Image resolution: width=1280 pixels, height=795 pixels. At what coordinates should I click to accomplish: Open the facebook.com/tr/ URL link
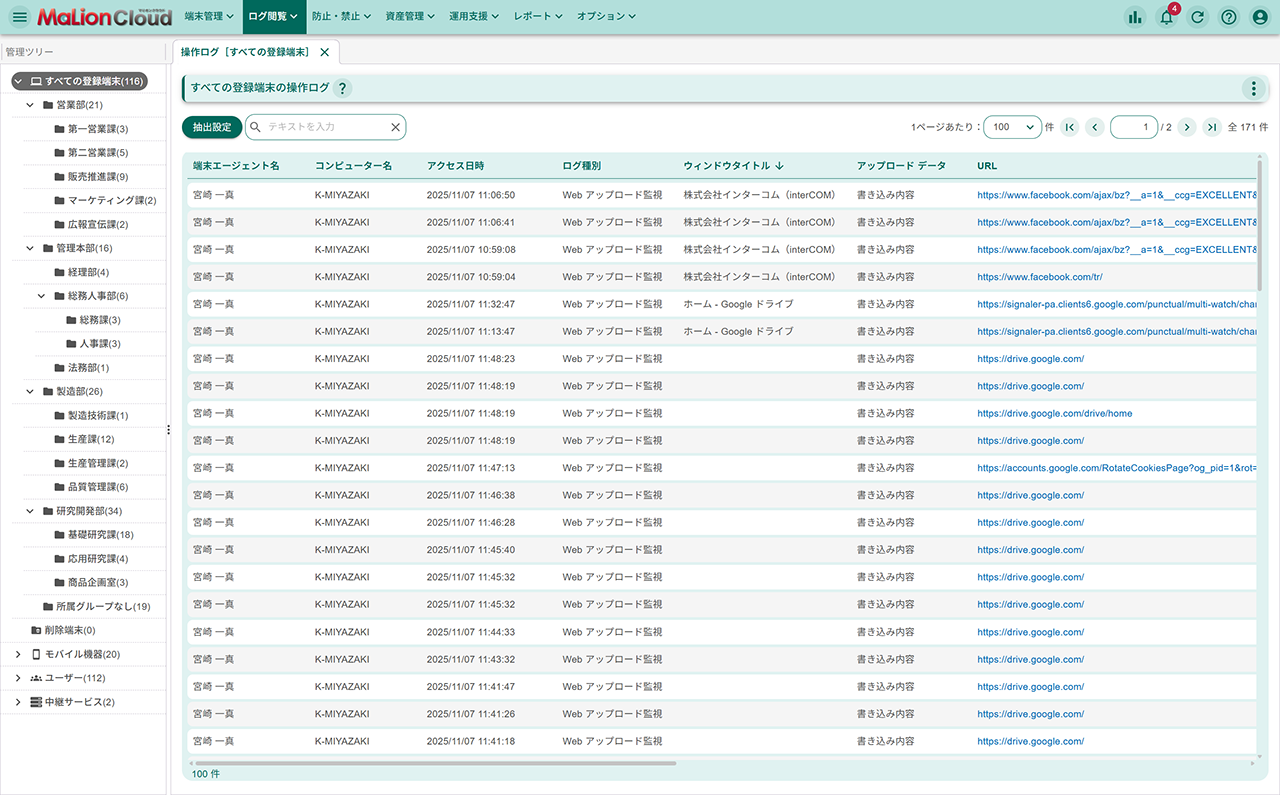(1039, 277)
